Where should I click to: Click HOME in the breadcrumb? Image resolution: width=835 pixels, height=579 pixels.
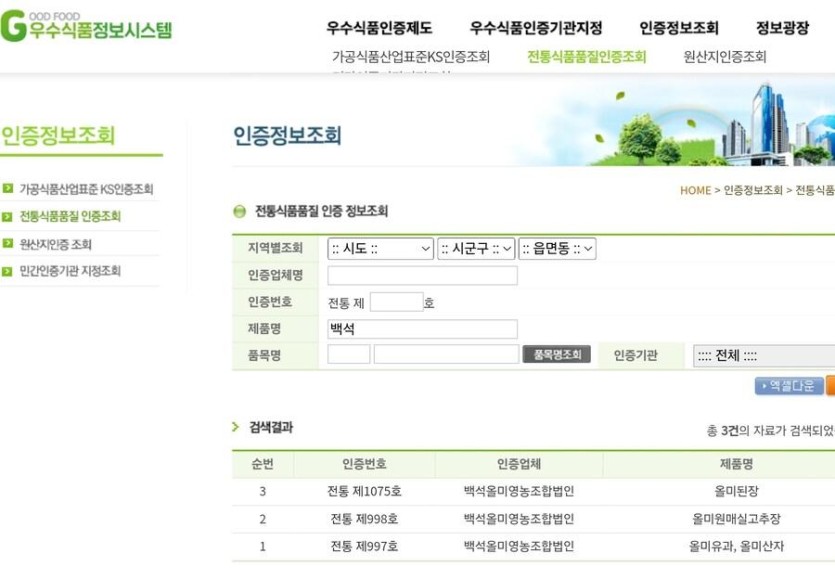coord(695,190)
